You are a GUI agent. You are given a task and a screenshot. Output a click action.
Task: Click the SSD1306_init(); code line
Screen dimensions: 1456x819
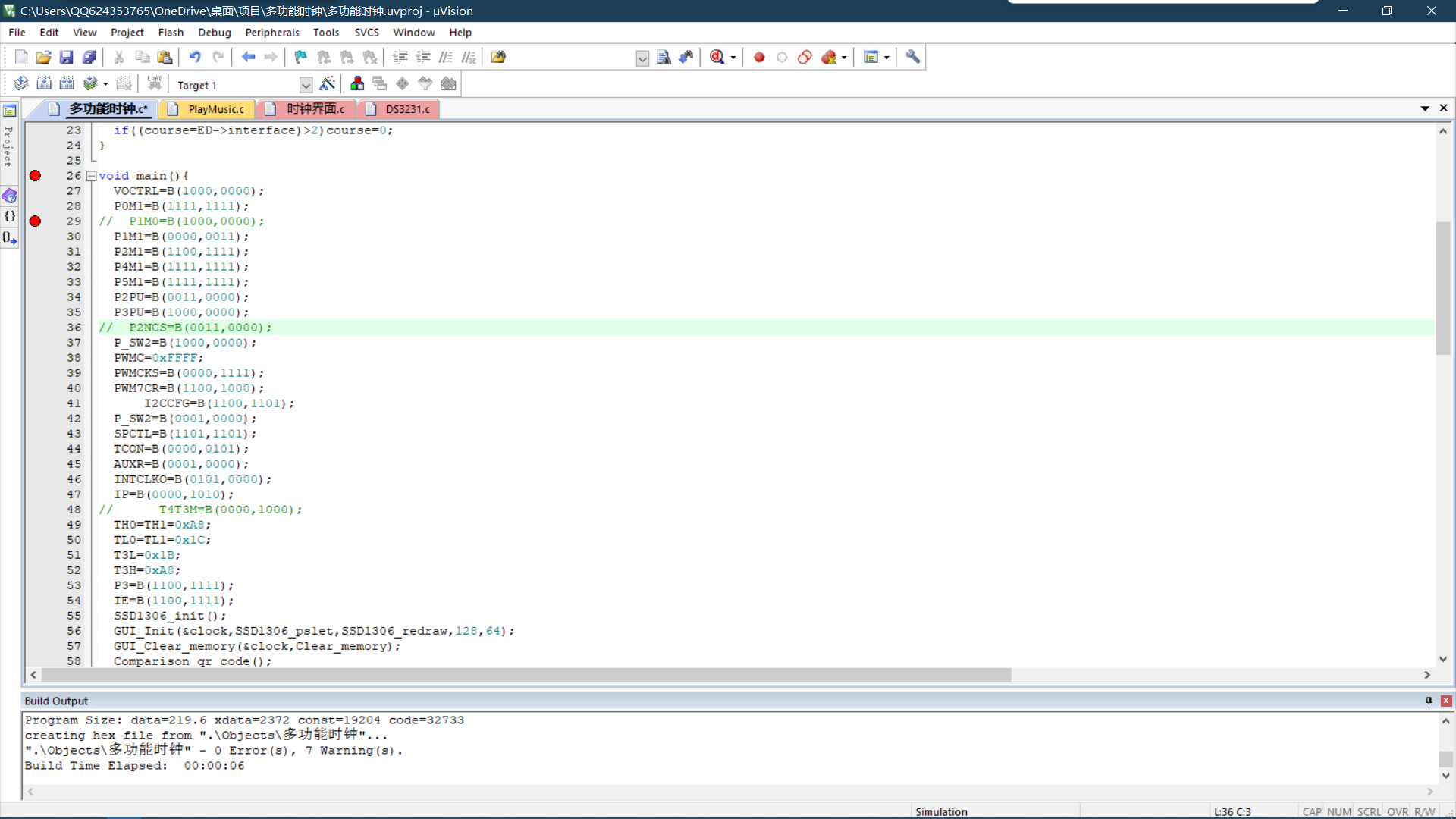[x=170, y=616]
